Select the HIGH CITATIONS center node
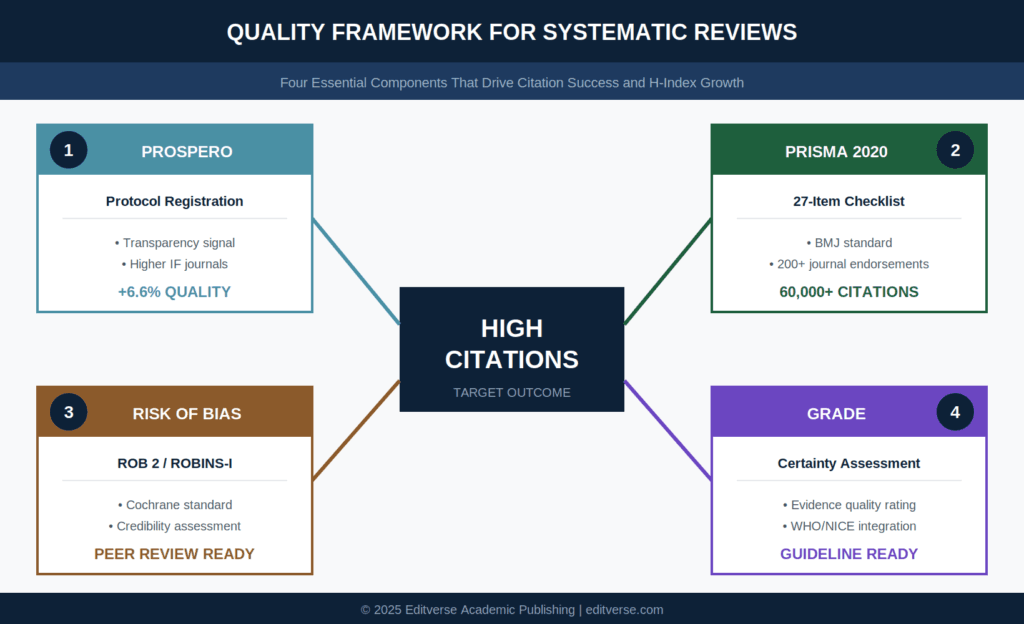 pos(511,344)
